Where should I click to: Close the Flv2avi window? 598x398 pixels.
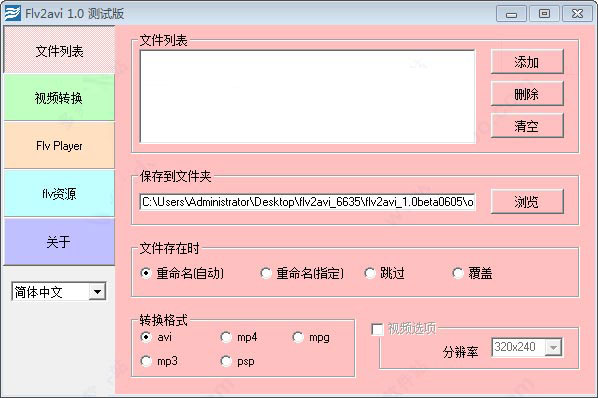(x=577, y=14)
